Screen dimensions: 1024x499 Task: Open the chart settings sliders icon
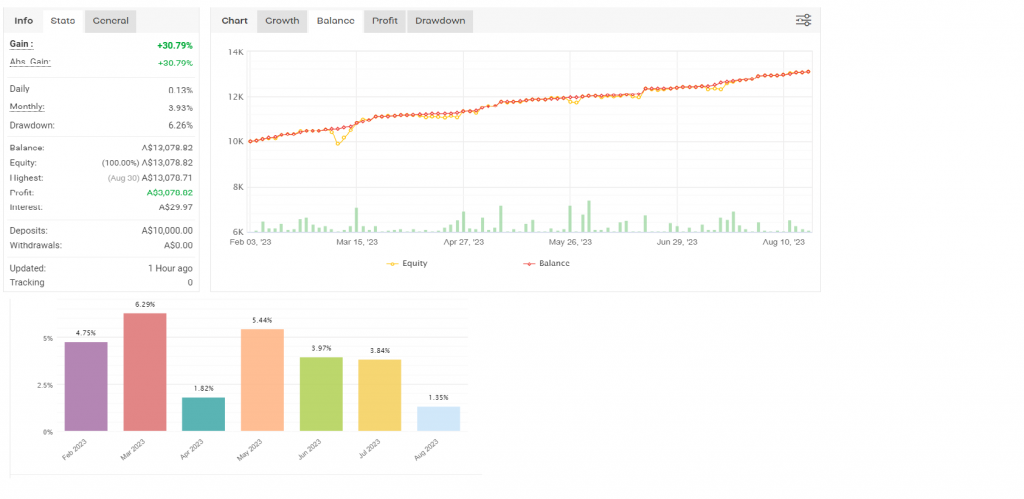point(803,21)
